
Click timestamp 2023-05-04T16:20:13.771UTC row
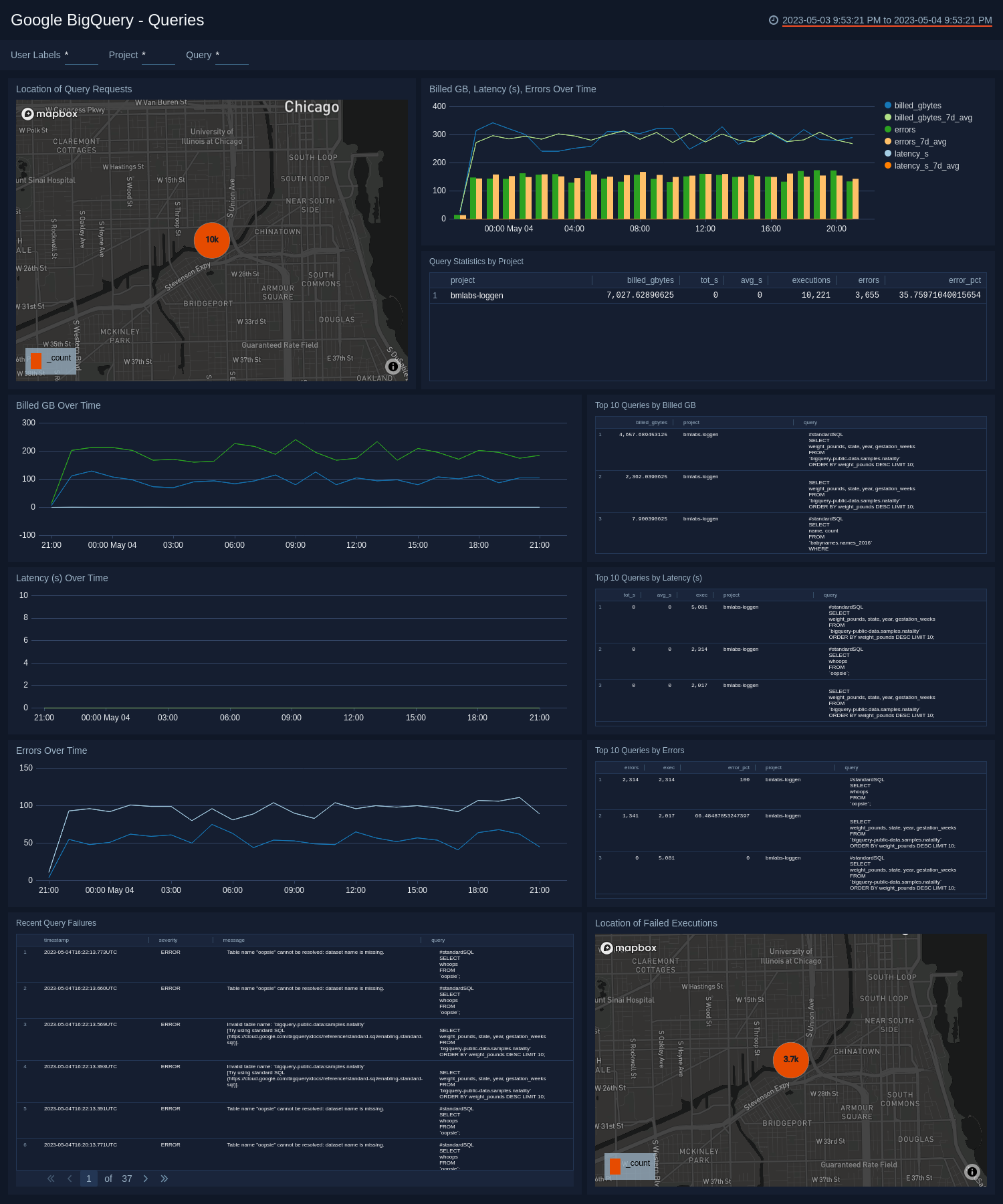coord(80,1145)
